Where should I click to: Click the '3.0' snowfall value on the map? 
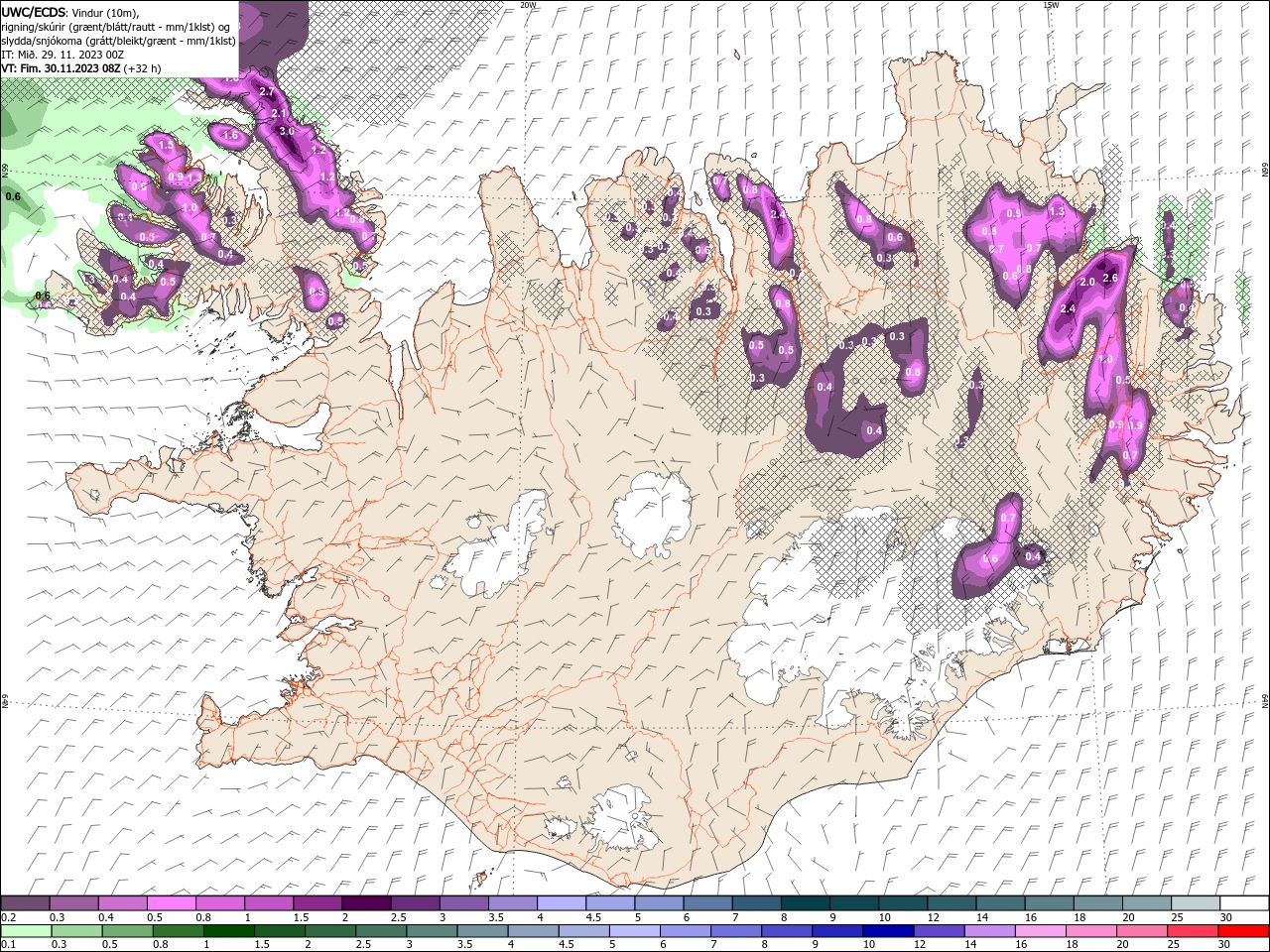coord(287,131)
